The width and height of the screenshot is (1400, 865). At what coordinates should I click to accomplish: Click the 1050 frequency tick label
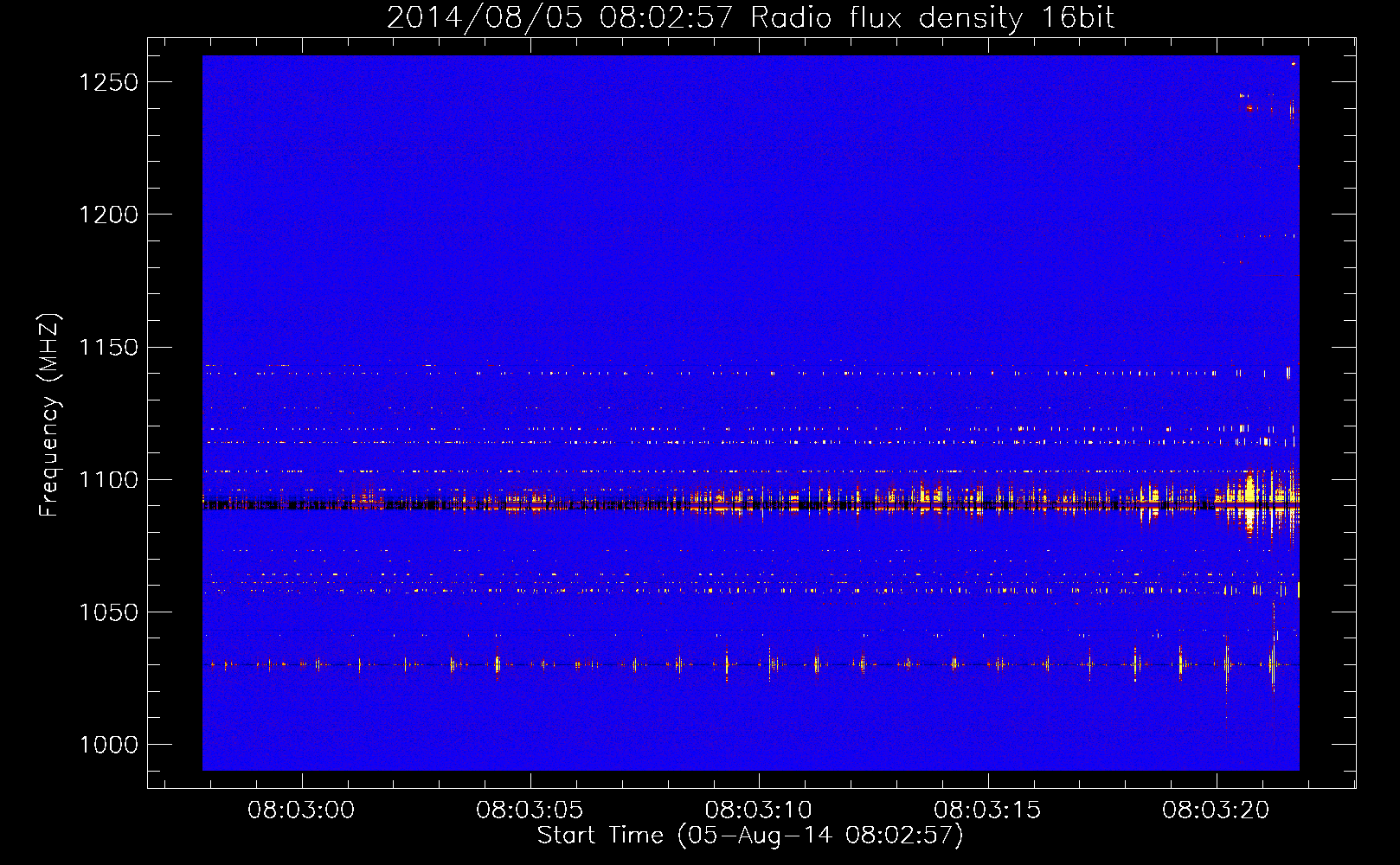pyautogui.click(x=108, y=612)
